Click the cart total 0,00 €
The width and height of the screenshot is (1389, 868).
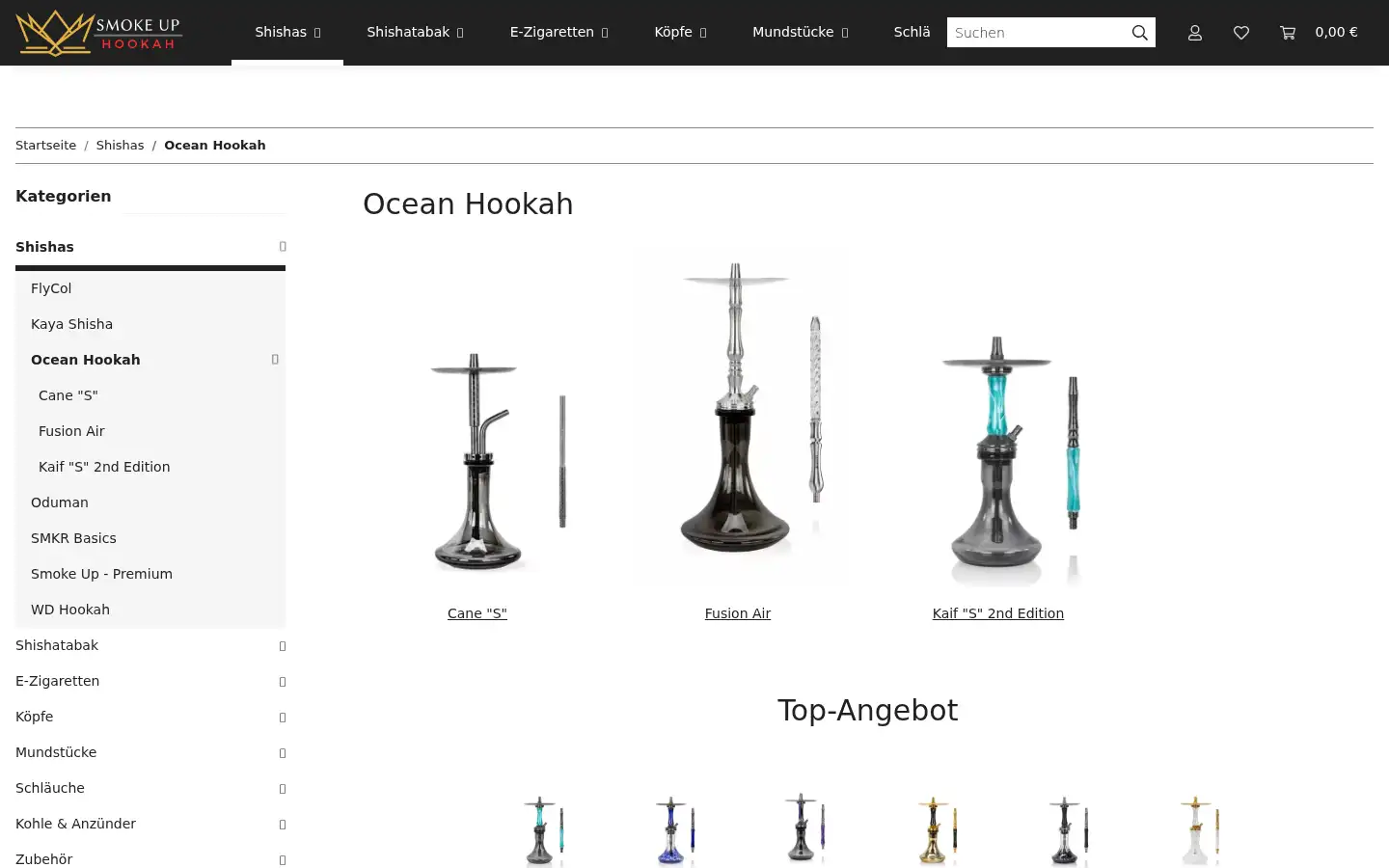[1336, 32]
